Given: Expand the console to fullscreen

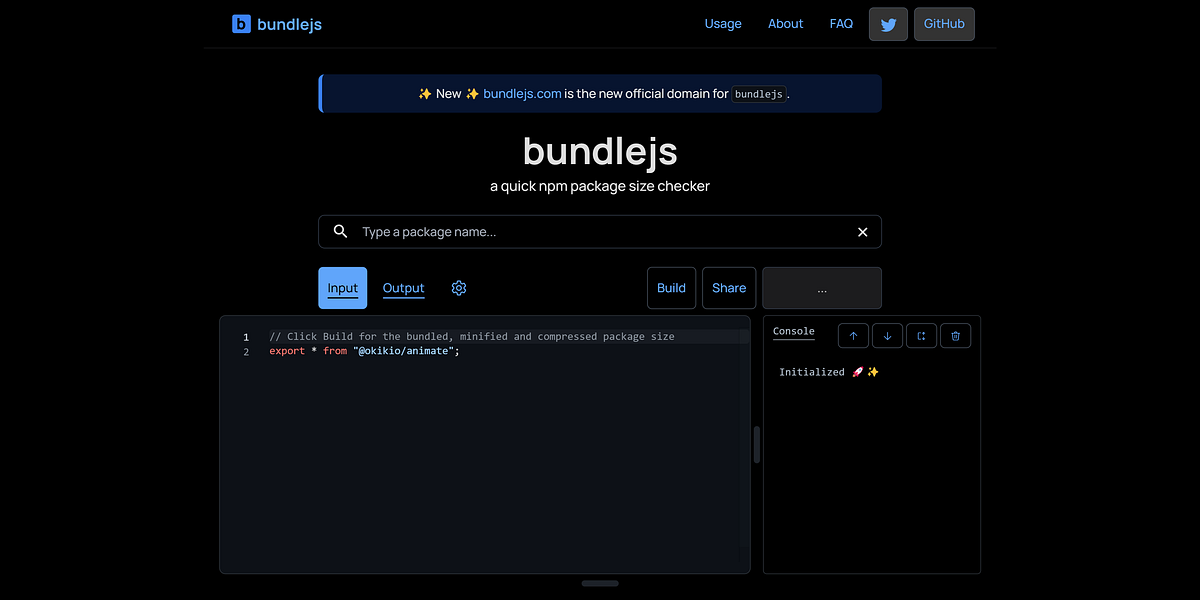Looking at the screenshot, I should (921, 335).
